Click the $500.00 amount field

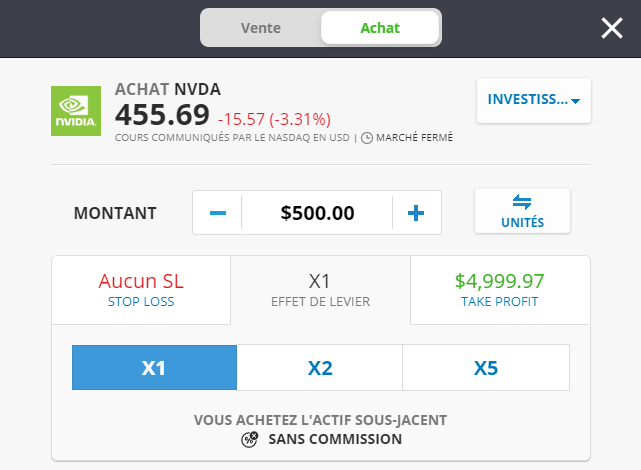point(317,213)
